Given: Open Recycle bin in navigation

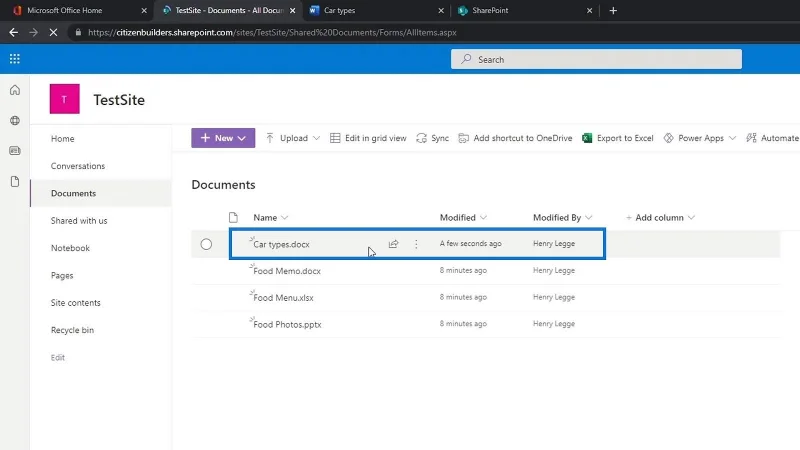Looking at the screenshot, I should pos(72,330).
